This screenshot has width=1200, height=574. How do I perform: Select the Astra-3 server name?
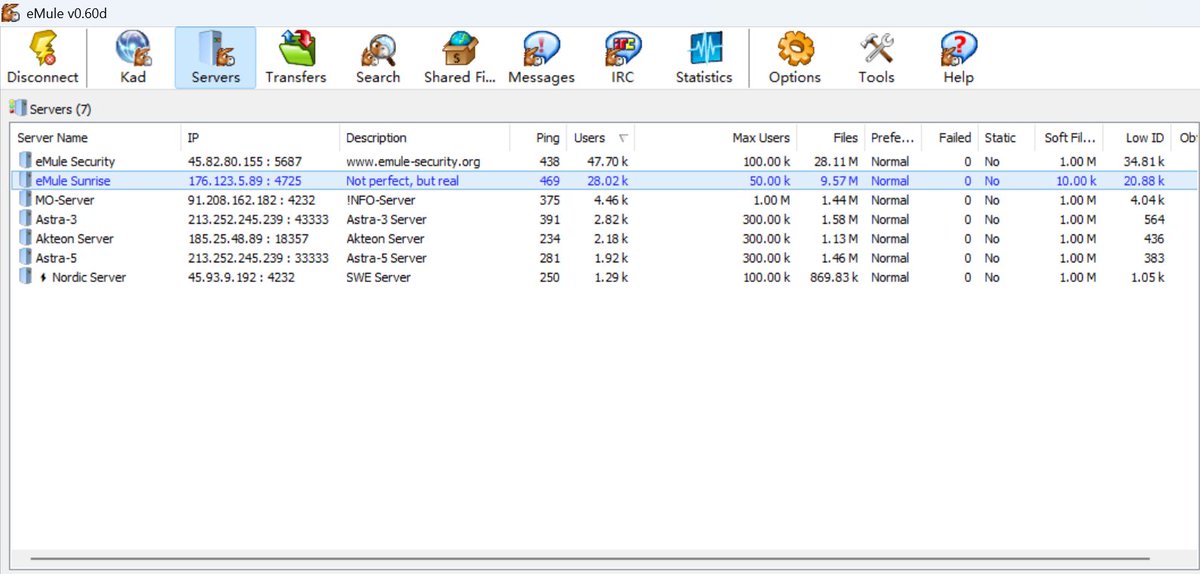tap(56, 219)
